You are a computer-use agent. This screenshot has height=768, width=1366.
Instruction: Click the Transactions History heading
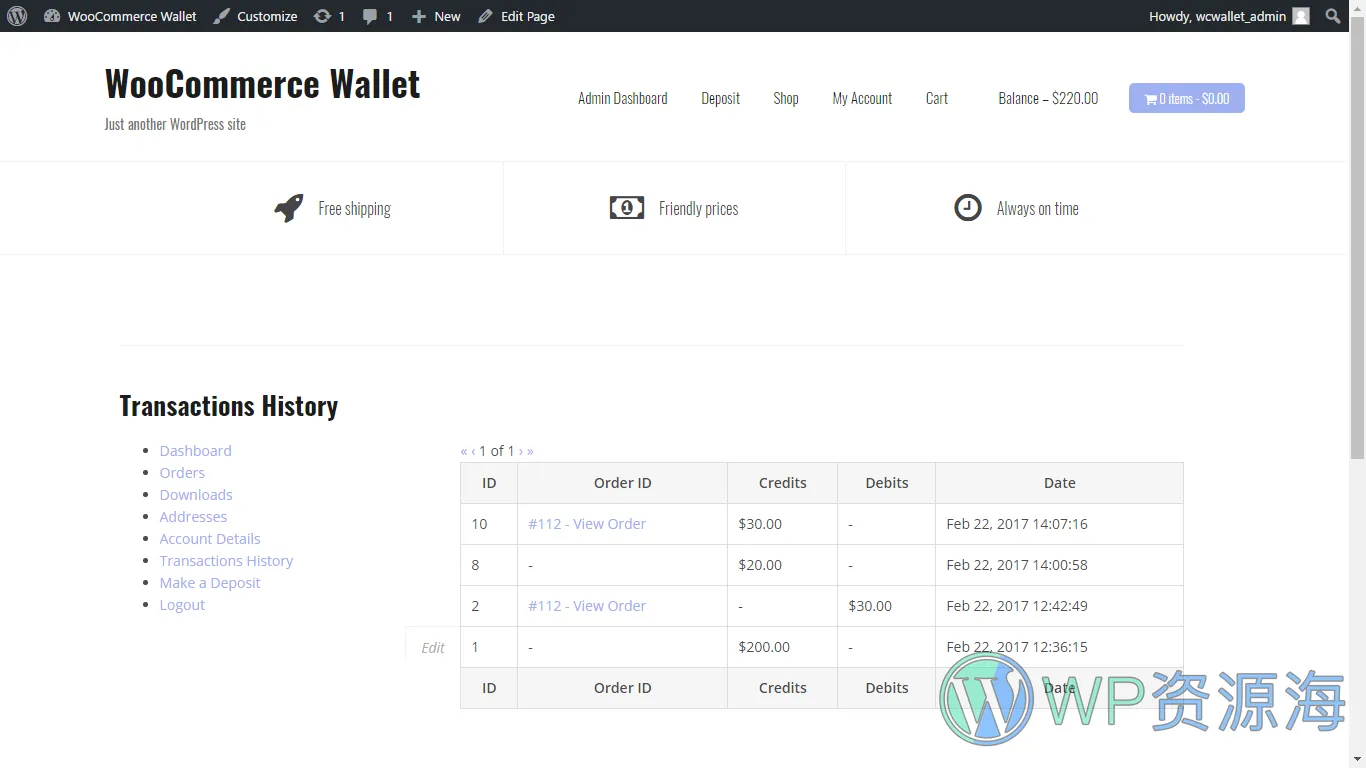[229, 406]
